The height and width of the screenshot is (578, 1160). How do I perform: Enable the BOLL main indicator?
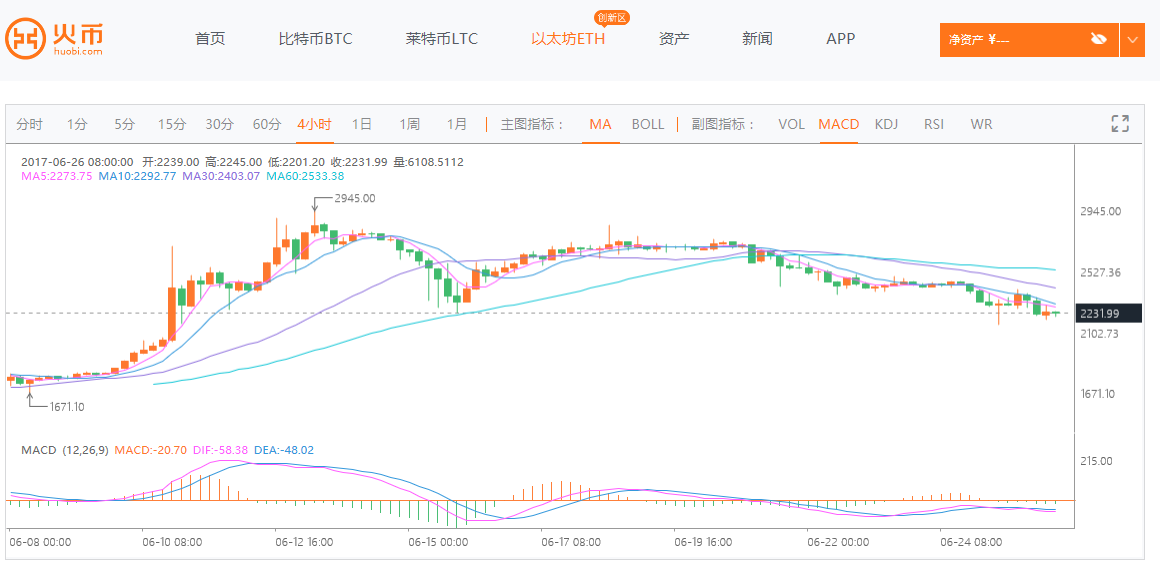coord(648,125)
